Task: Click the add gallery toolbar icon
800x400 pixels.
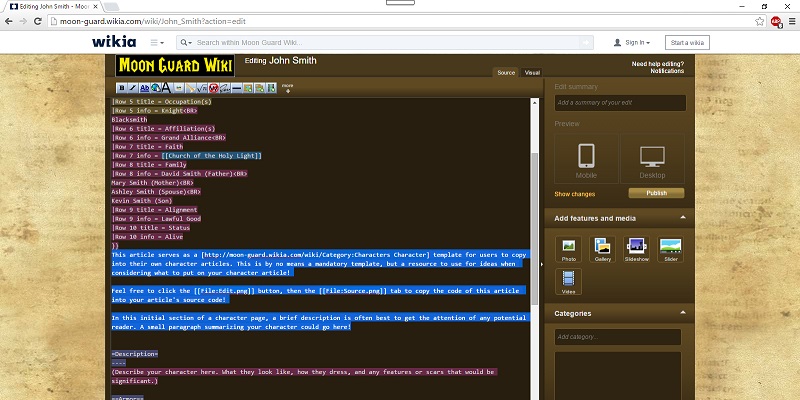Action: point(259,88)
